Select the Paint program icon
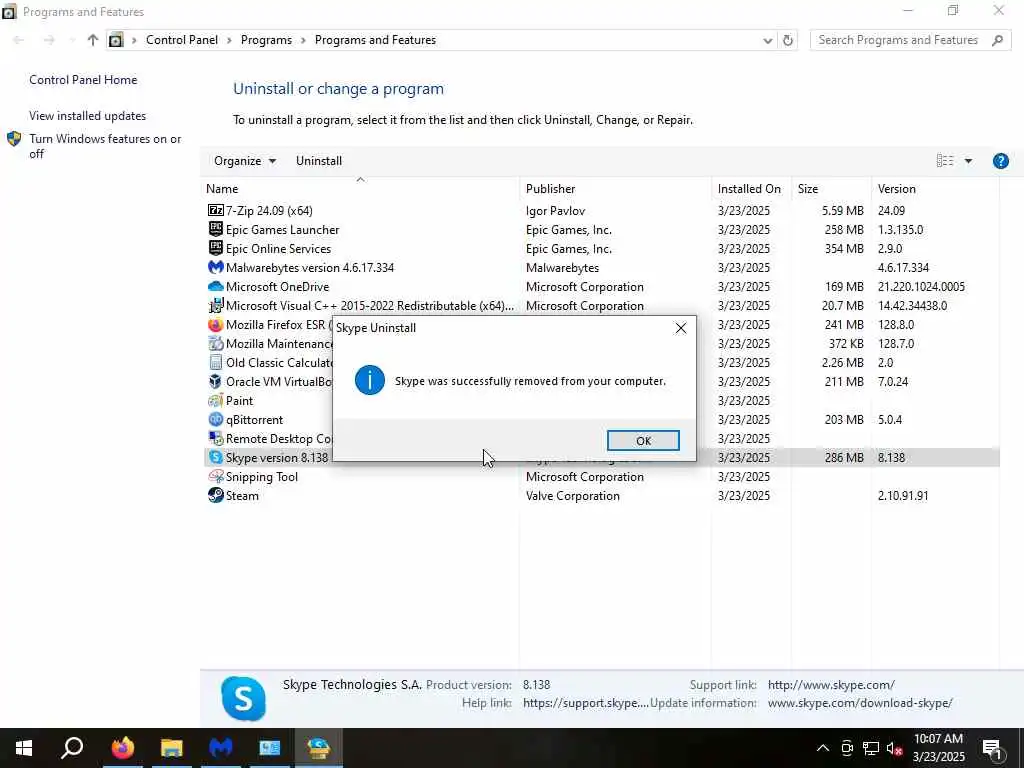This screenshot has width=1024, height=768. coord(216,400)
